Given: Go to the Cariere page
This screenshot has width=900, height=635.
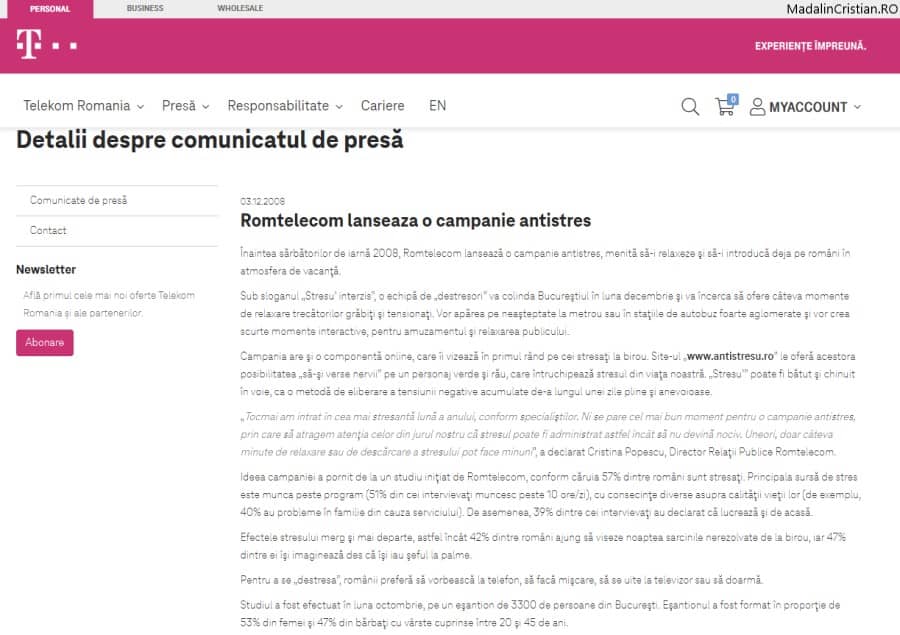Looking at the screenshot, I should (383, 106).
